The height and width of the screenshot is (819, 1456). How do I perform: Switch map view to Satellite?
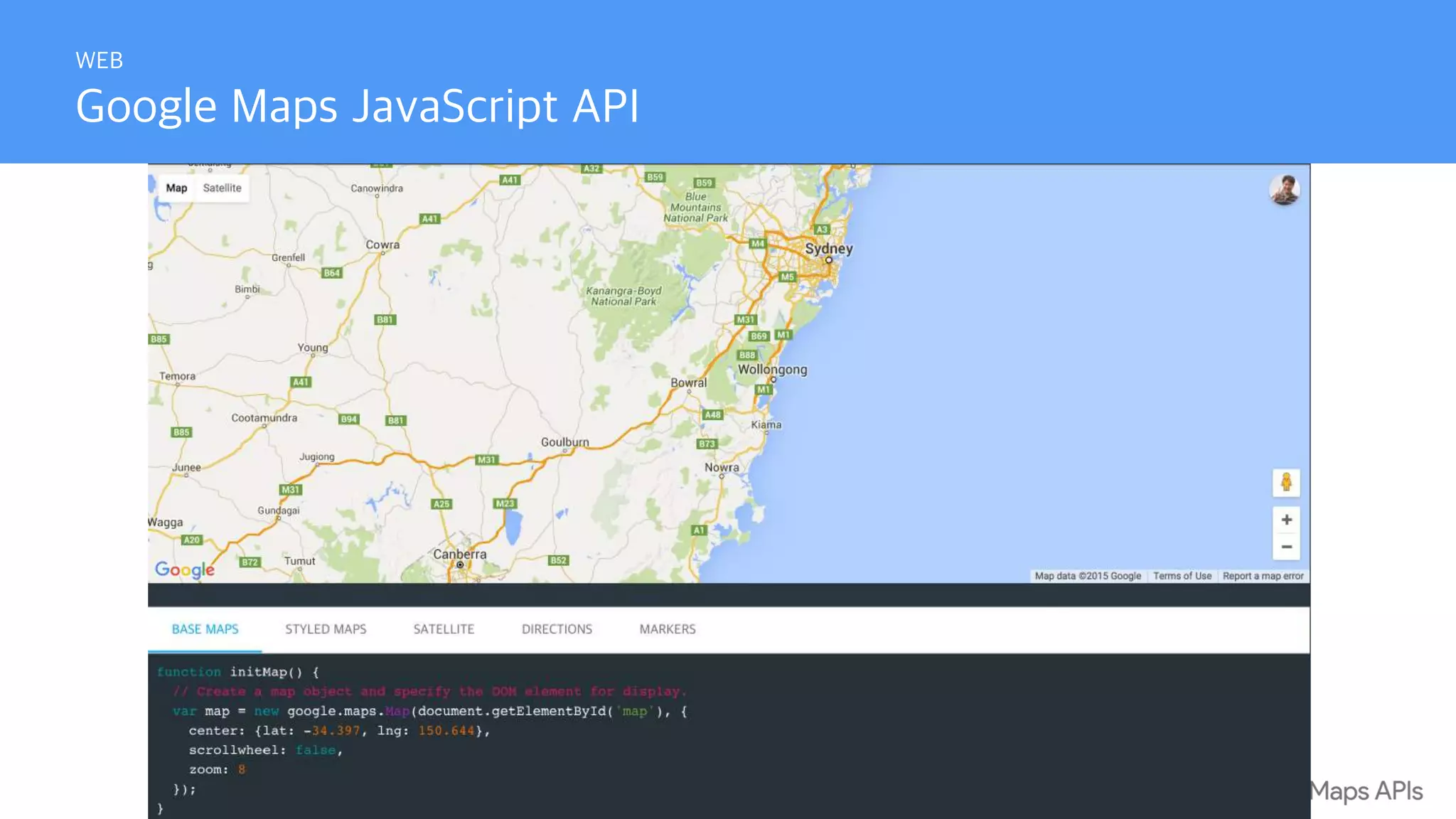tap(222, 188)
